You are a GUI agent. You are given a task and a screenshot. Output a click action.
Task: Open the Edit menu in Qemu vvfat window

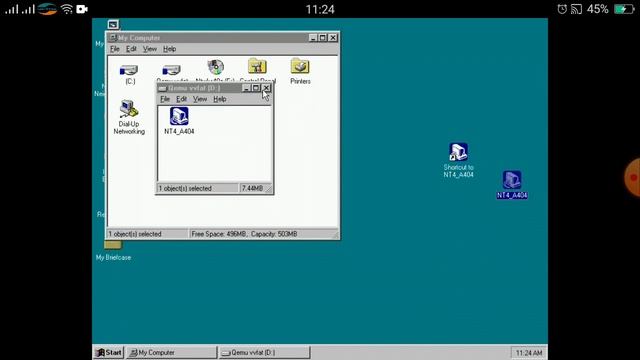click(x=181, y=99)
